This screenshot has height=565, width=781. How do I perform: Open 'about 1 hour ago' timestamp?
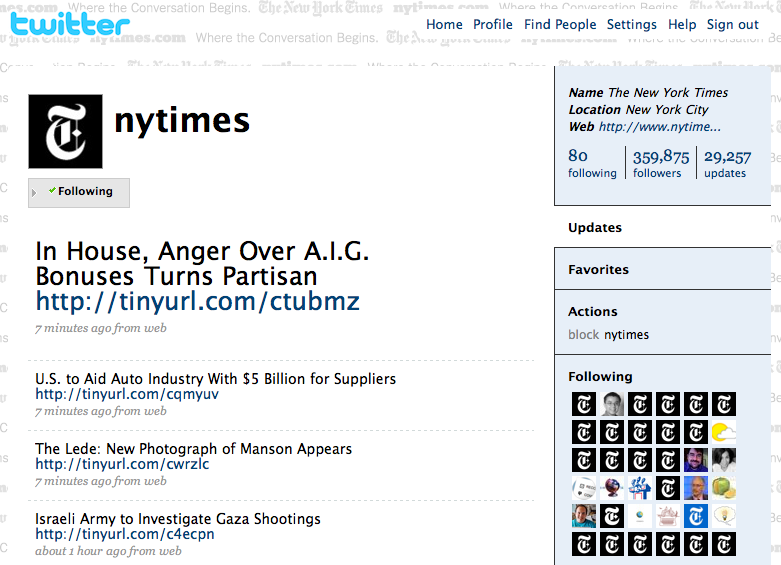(108, 551)
